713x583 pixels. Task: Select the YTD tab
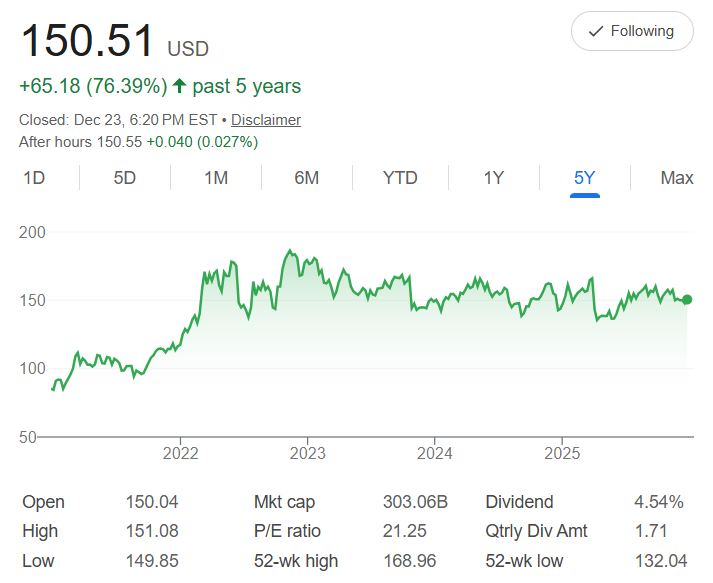point(400,178)
